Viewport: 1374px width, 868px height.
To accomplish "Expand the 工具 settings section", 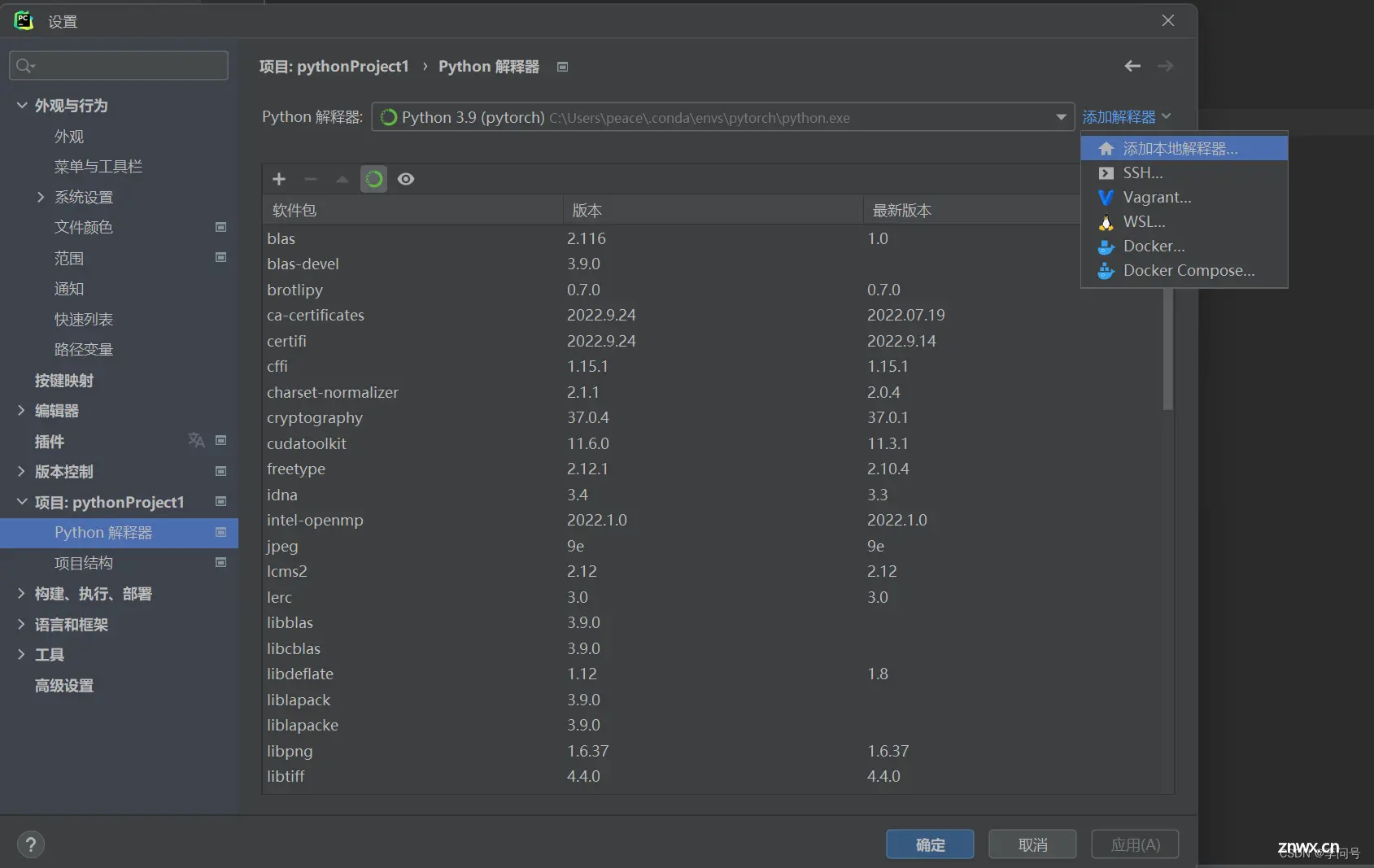I will 21,654.
